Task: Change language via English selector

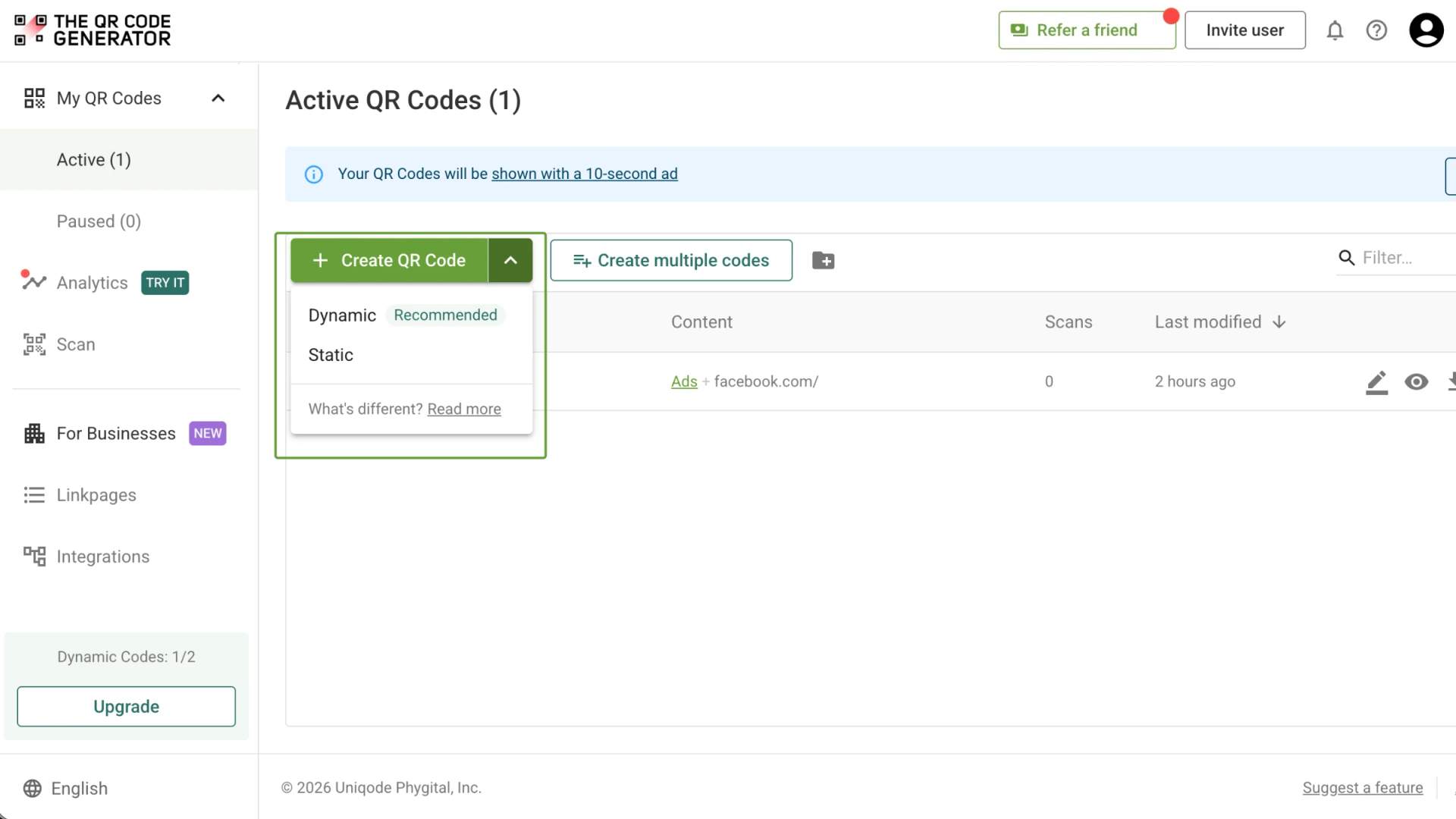Action: (x=65, y=789)
